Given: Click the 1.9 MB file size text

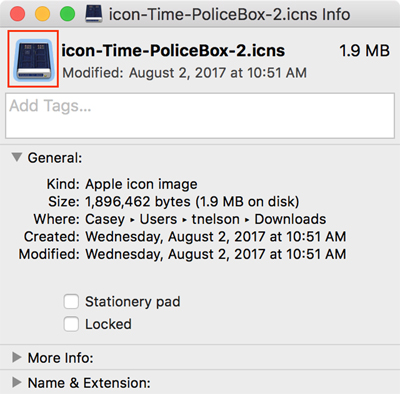Looking at the screenshot, I should click(364, 51).
